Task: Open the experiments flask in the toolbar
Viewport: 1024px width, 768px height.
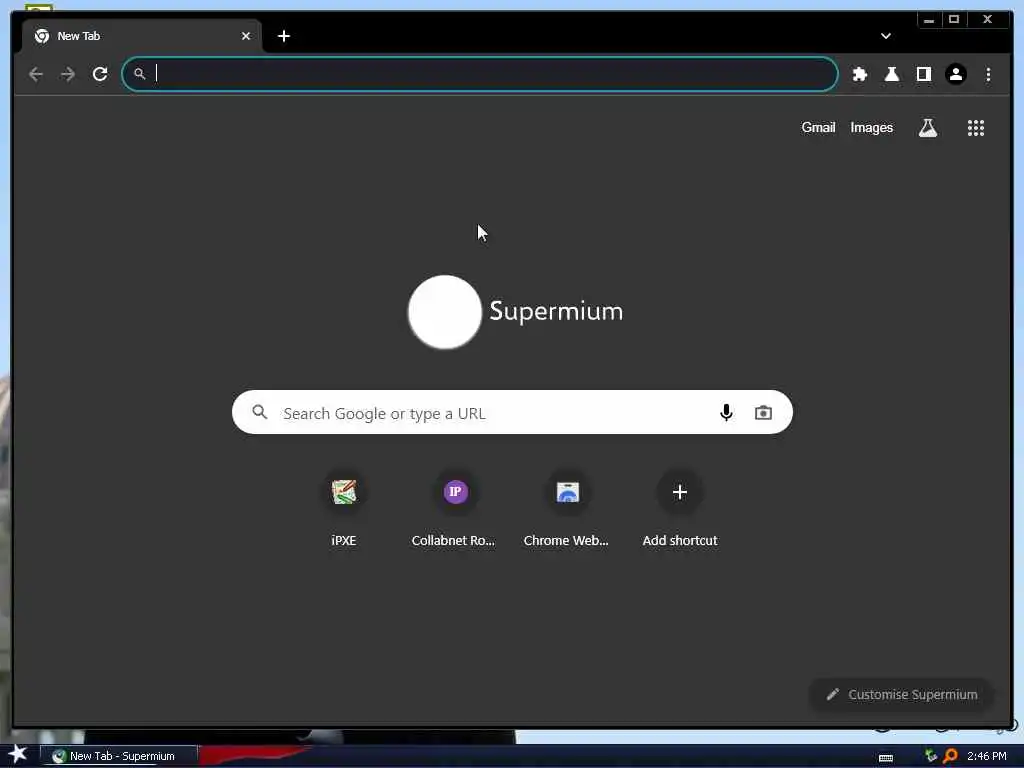Action: coord(892,74)
